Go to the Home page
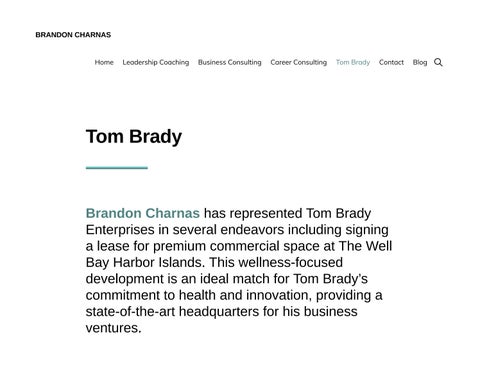The image size is (480, 371). [x=104, y=62]
